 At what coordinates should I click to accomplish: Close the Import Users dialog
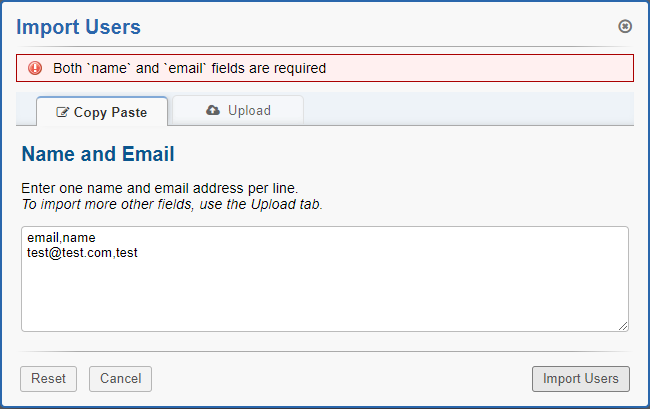pyautogui.click(x=625, y=26)
